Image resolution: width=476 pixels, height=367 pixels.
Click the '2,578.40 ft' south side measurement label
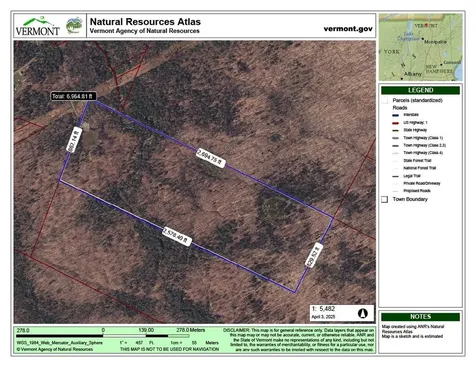point(177,236)
